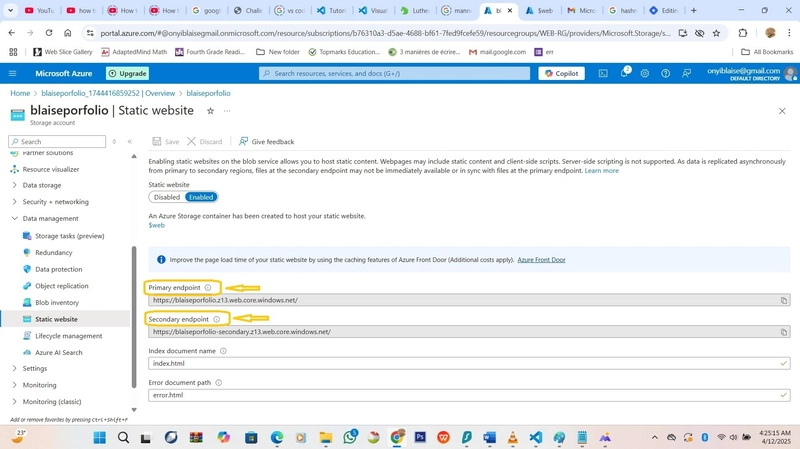This screenshot has width=800, height=449.
Task: Set Static website to Disabled
Action: pos(167,197)
